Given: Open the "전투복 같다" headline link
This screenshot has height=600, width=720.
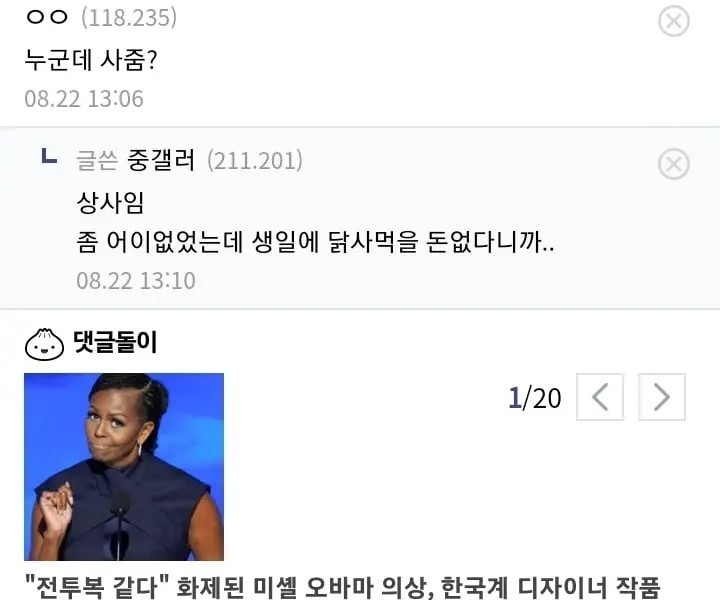Looking at the screenshot, I should pyautogui.click(x=343, y=587).
